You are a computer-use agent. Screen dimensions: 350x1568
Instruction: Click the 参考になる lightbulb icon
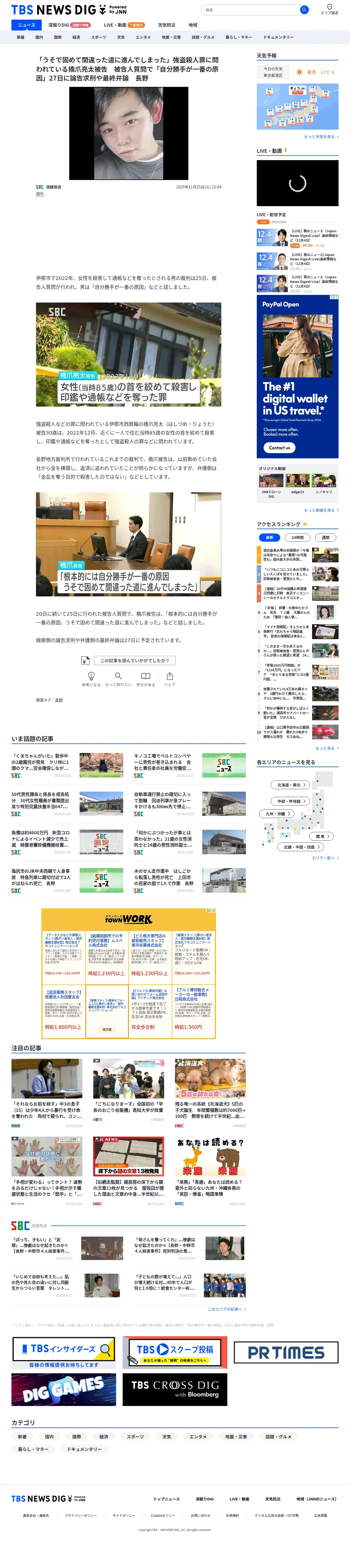pos(92,676)
